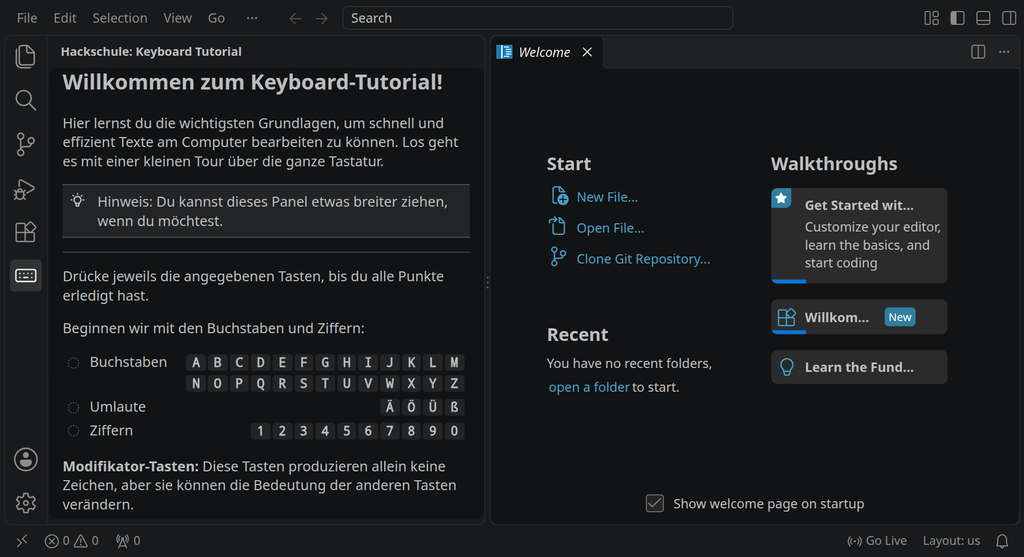Expand the overflow menu ellipsis in menu bar
Viewport: 1024px width, 557px height.
(252, 18)
